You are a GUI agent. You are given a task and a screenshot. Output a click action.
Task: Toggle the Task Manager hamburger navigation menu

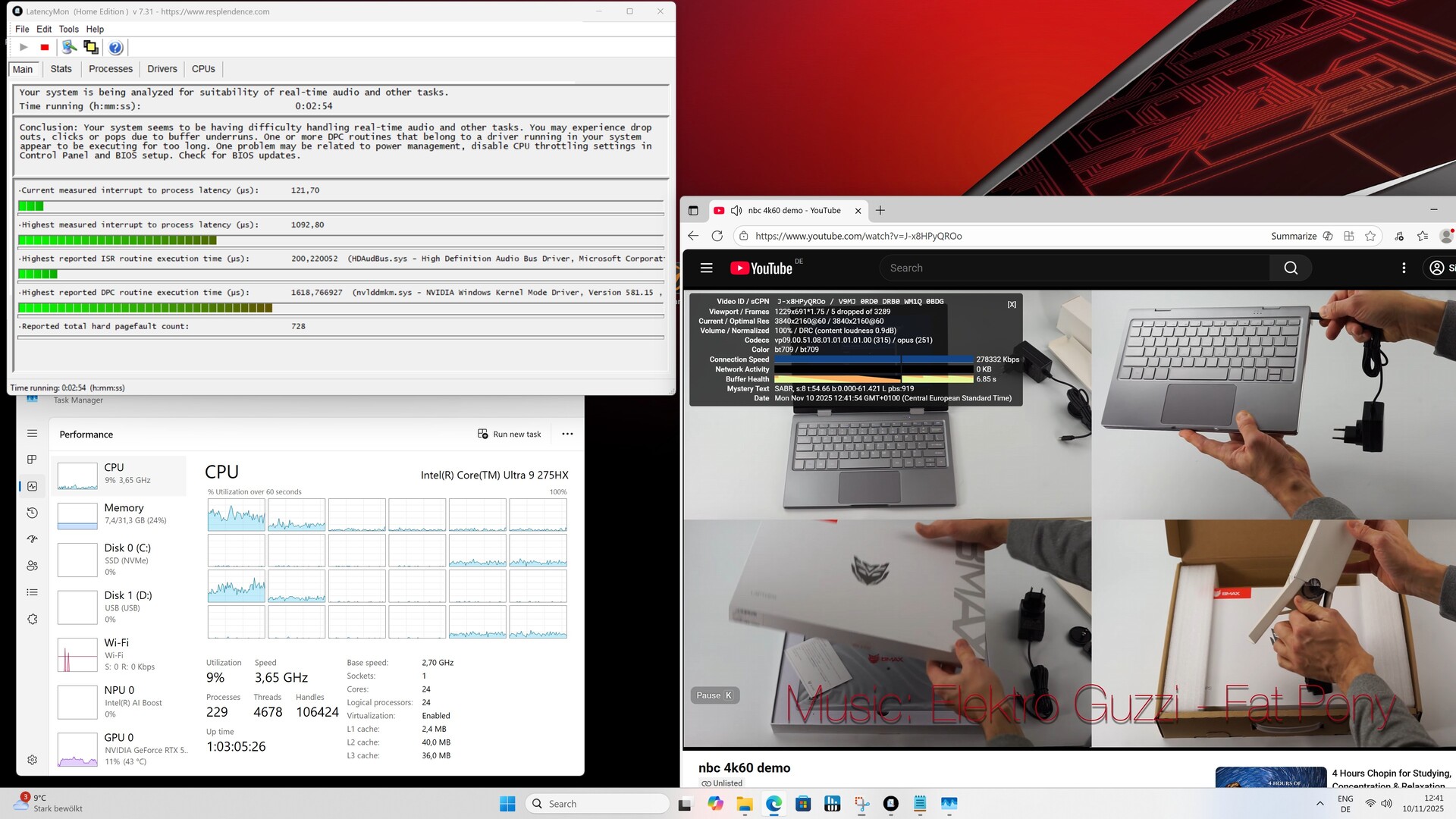pos(32,434)
